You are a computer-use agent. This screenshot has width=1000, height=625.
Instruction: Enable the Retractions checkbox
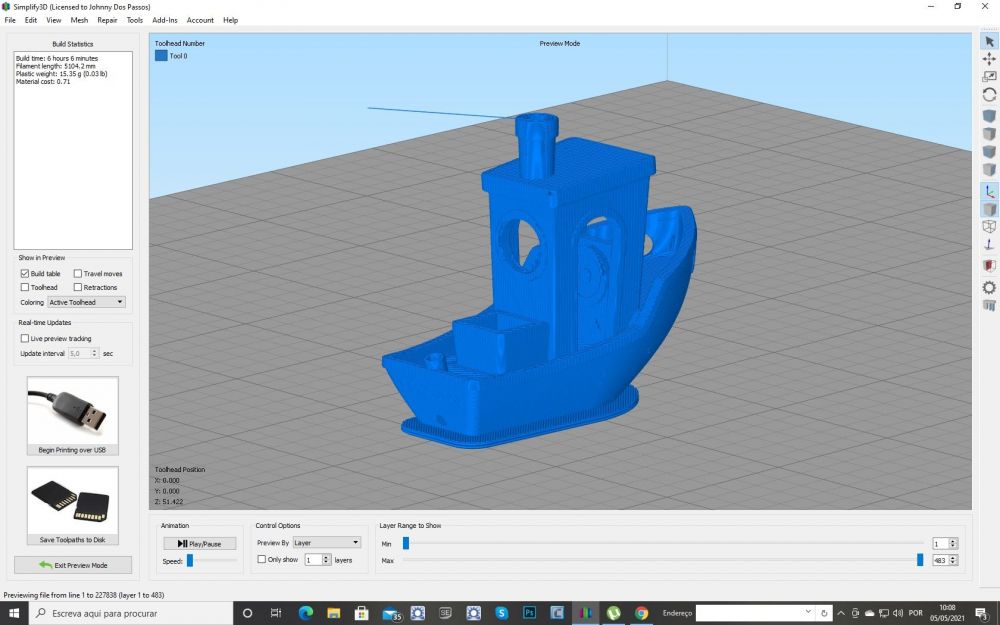pos(78,287)
